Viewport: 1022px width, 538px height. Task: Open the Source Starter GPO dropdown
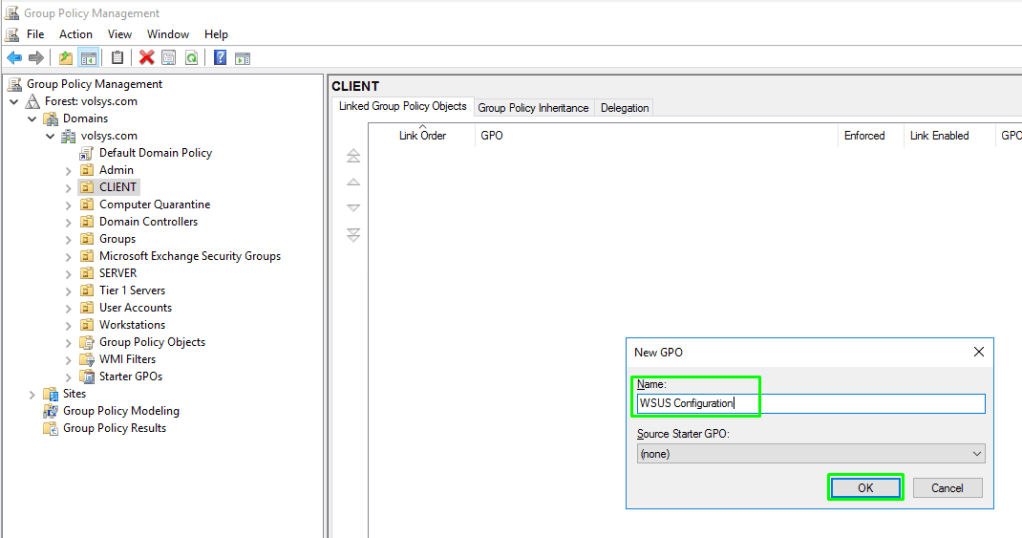click(810, 454)
